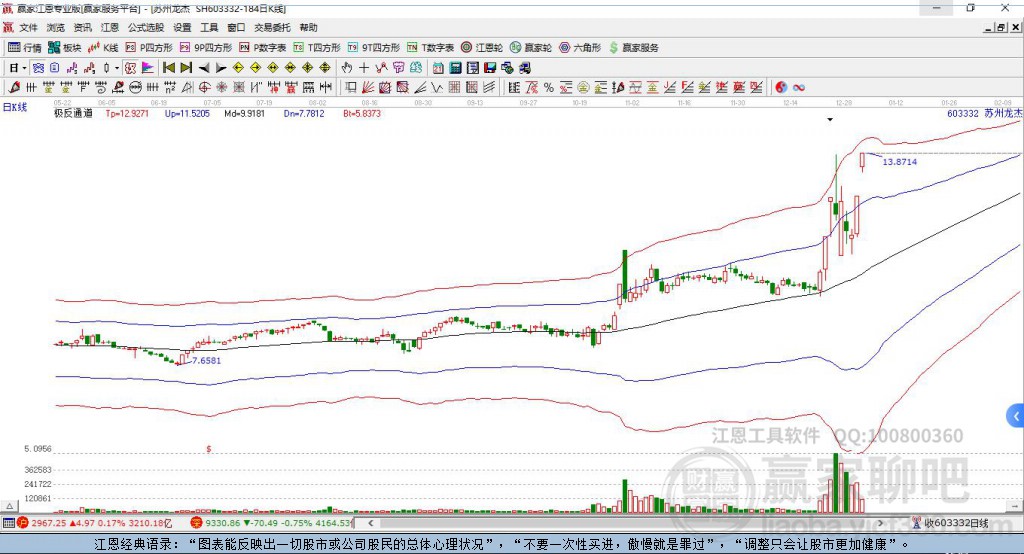Click the horizontal scrollbar right arrow

pyautogui.click(x=880, y=523)
